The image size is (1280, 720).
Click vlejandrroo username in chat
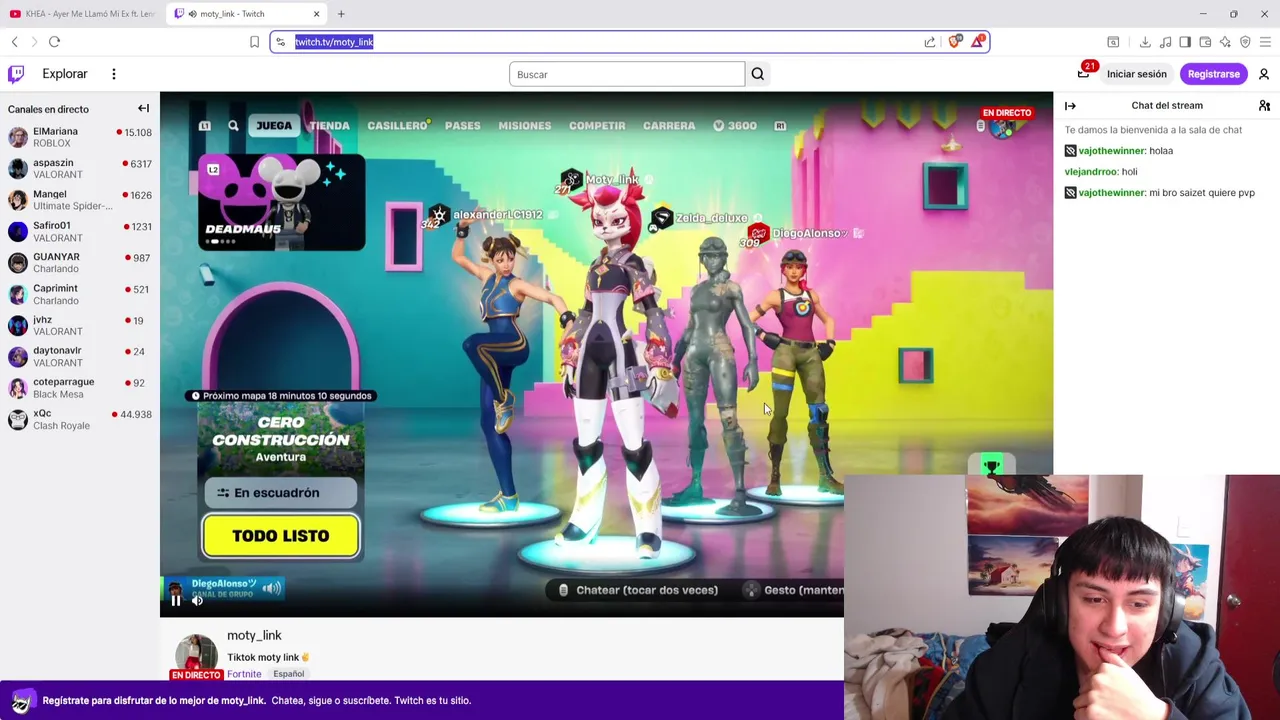1090,172
